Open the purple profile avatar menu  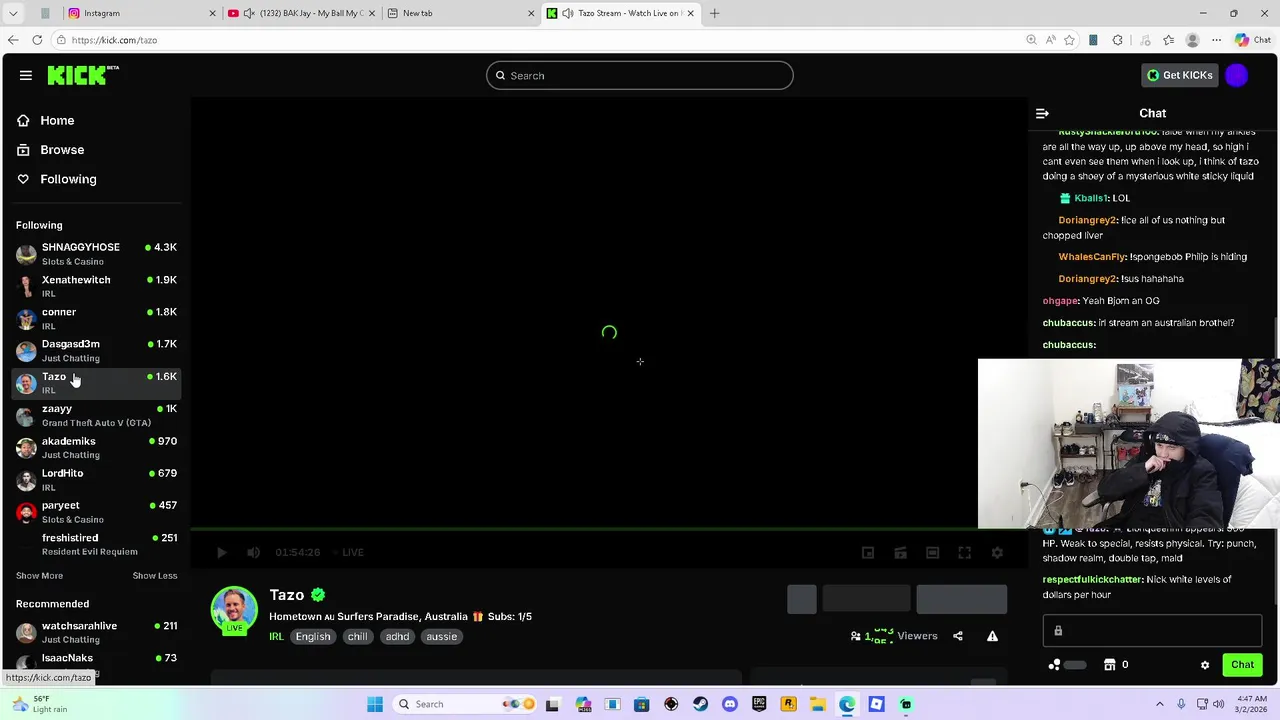point(1237,75)
